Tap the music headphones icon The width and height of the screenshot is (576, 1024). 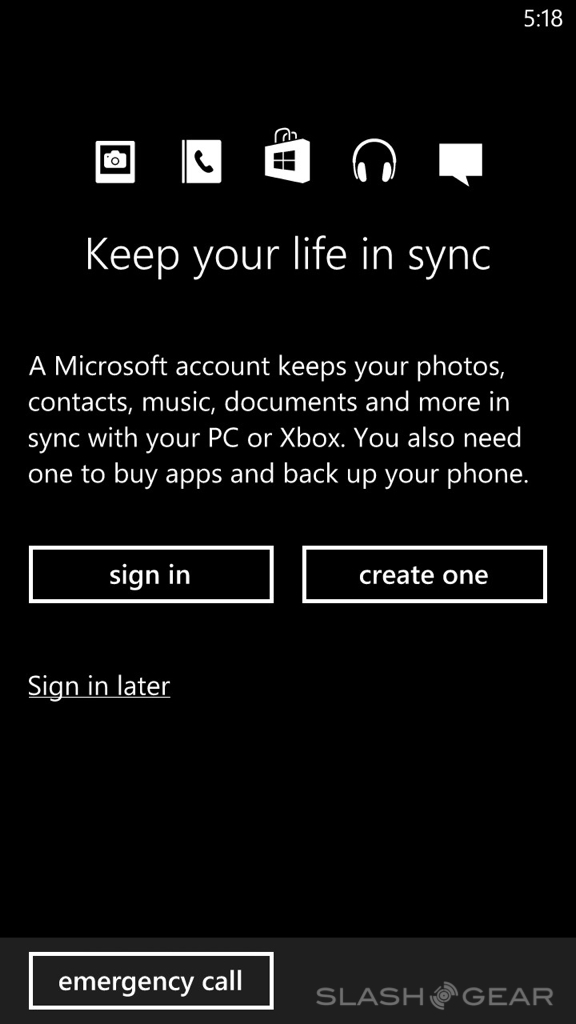[374, 161]
